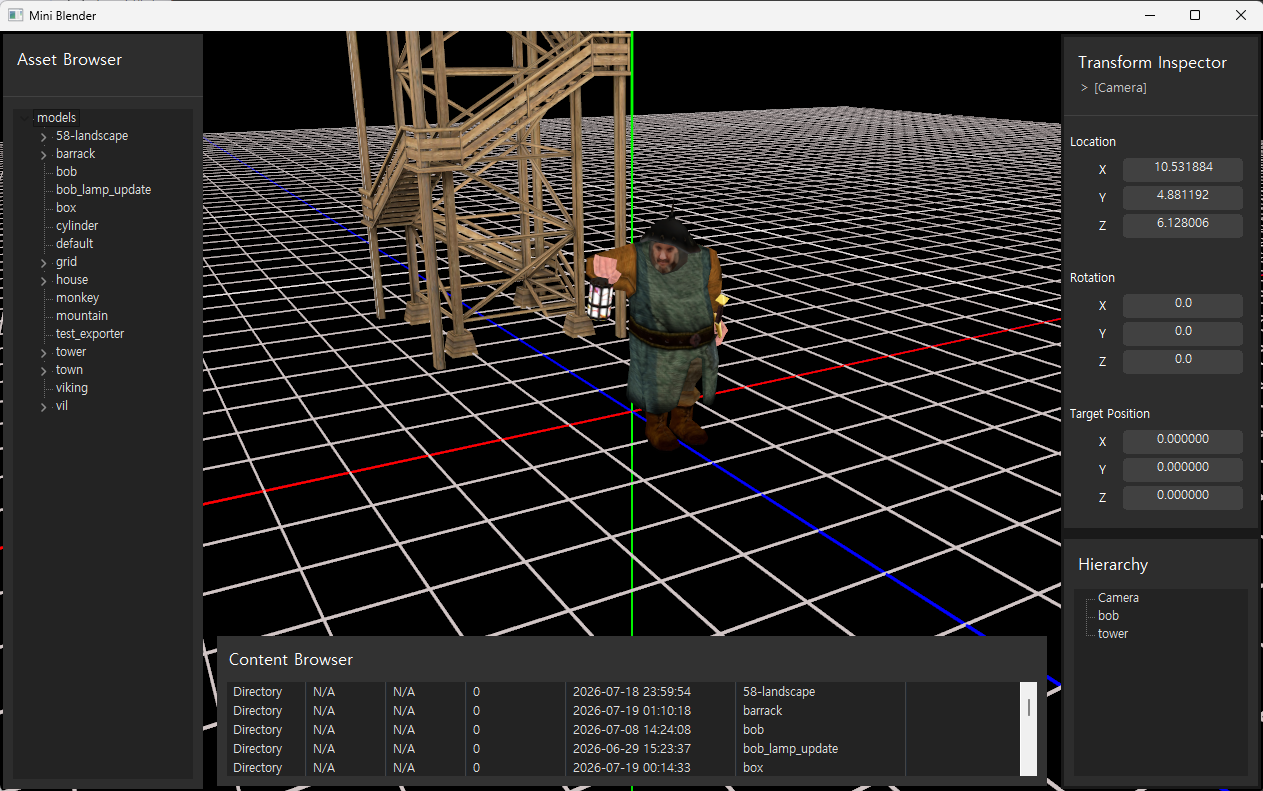This screenshot has width=1263, height=791.
Task: Expand the vil folder arrow
Action: (x=43, y=406)
